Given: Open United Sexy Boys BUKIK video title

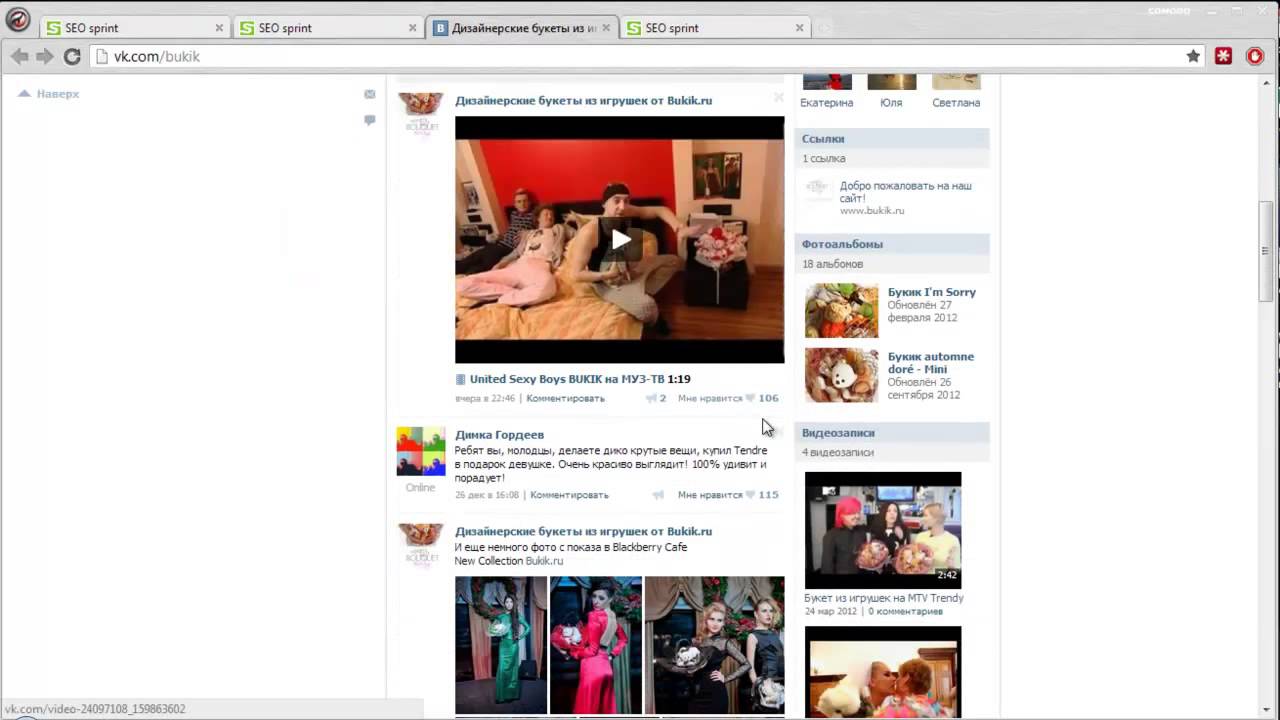Looking at the screenshot, I should tap(568, 379).
